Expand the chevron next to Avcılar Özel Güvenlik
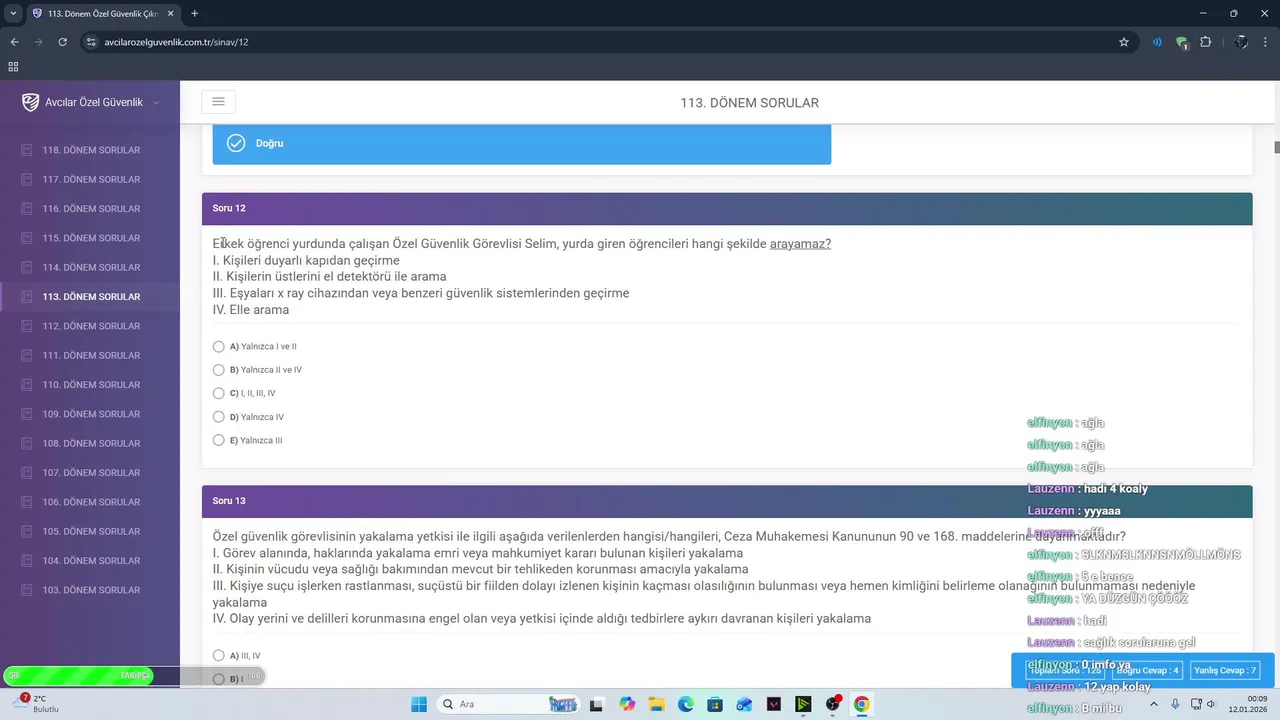The width and height of the screenshot is (1280, 720). pos(156,103)
